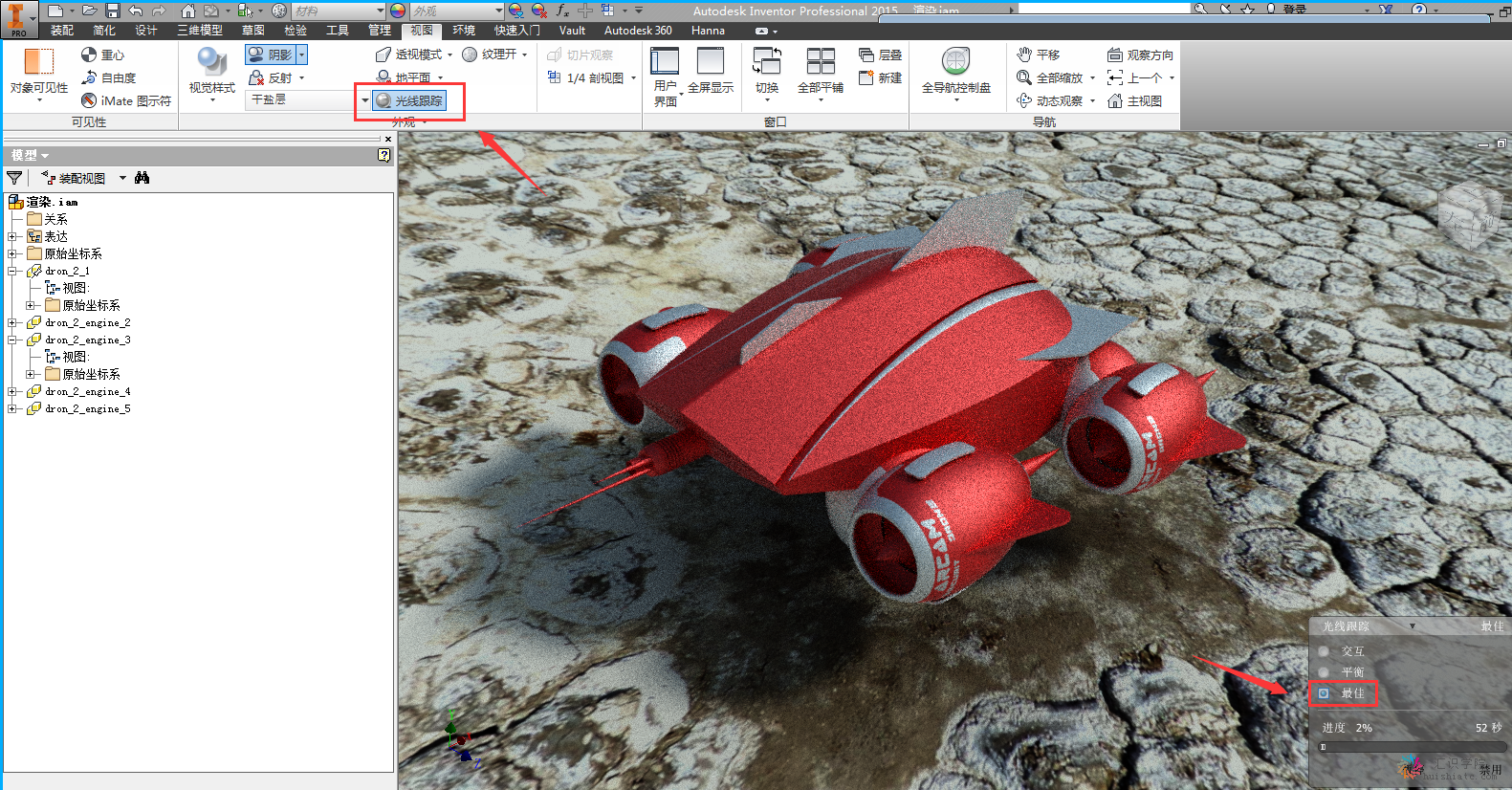This screenshot has height=790, width=1512.
Task: Select the 最佳 best quality radio button
Action: pyautogui.click(x=1325, y=693)
